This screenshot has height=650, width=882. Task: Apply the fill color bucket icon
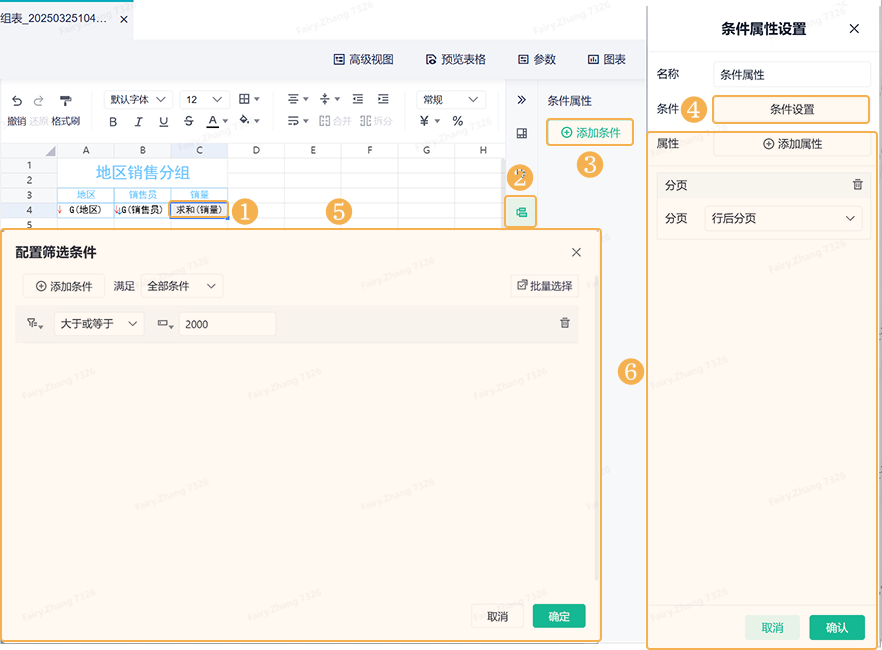(244, 120)
